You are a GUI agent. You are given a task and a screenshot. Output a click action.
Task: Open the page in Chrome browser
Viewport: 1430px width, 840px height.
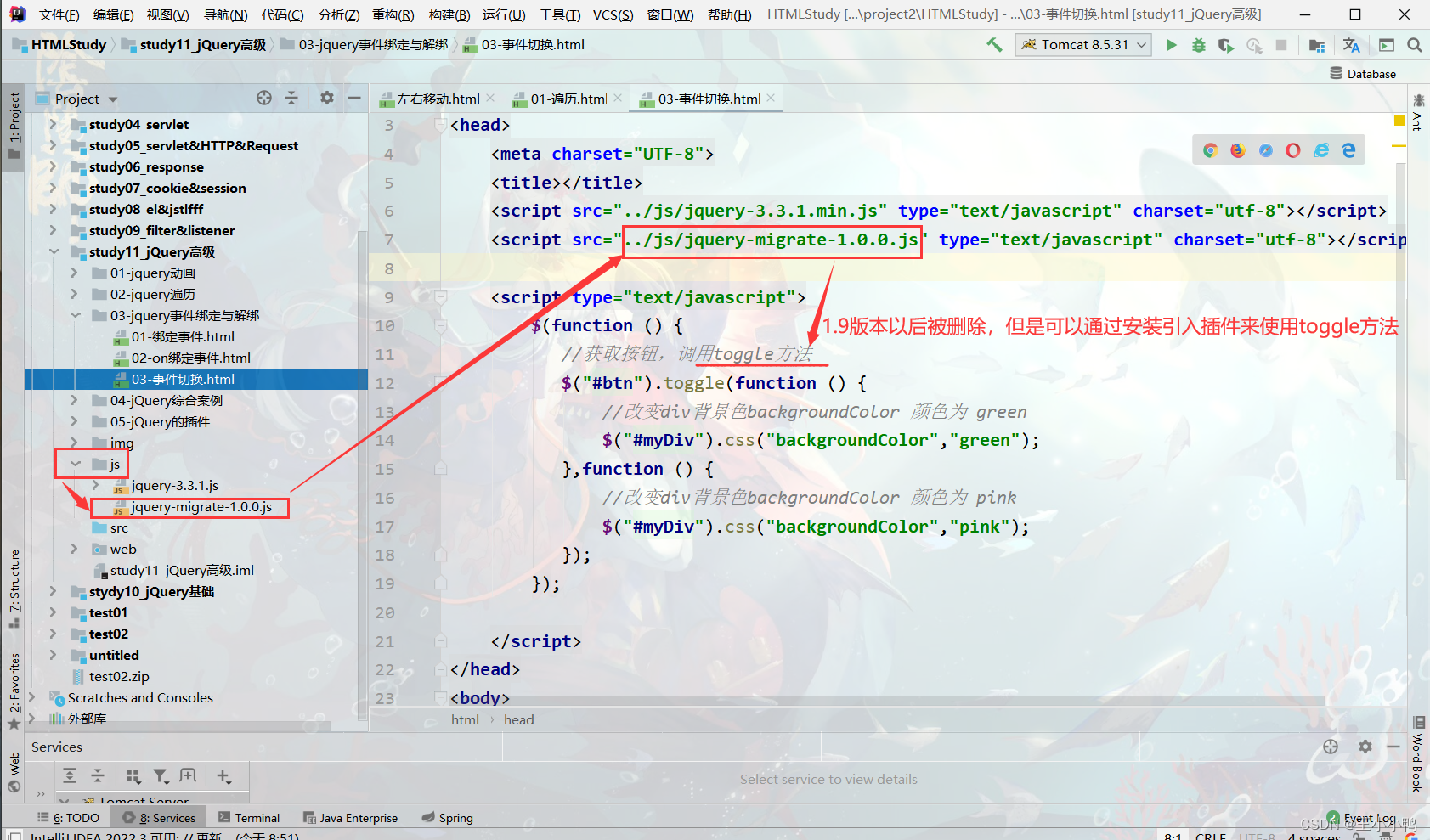(1211, 150)
